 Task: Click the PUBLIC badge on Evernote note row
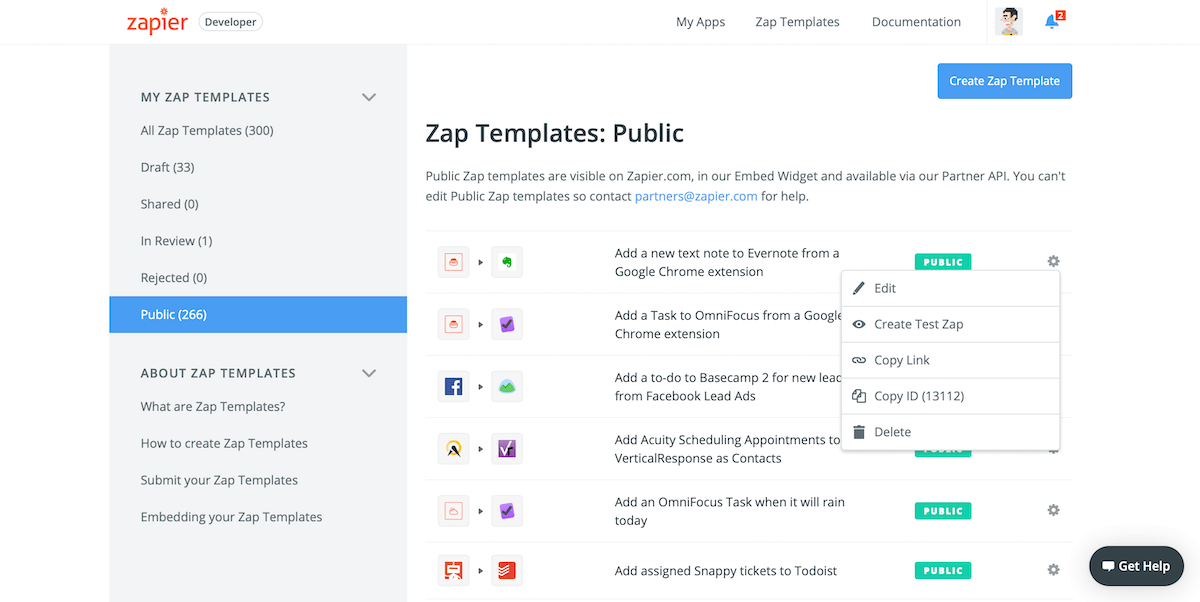click(943, 262)
